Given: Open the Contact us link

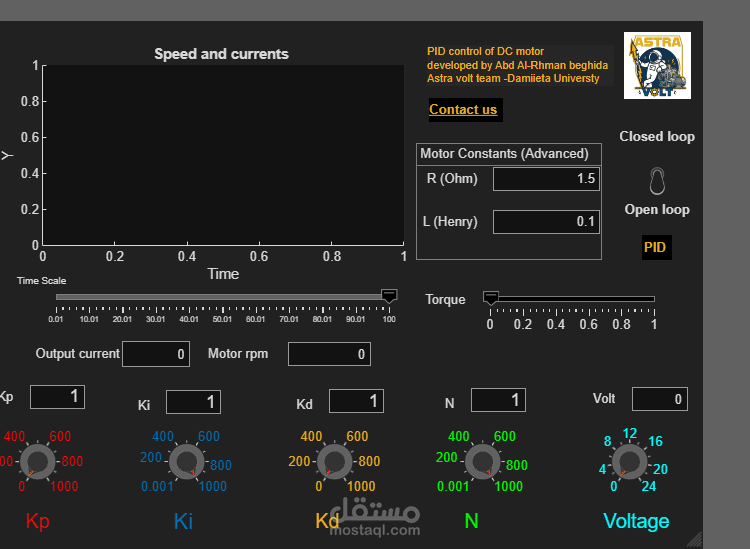Looking at the screenshot, I should (463, 110).
